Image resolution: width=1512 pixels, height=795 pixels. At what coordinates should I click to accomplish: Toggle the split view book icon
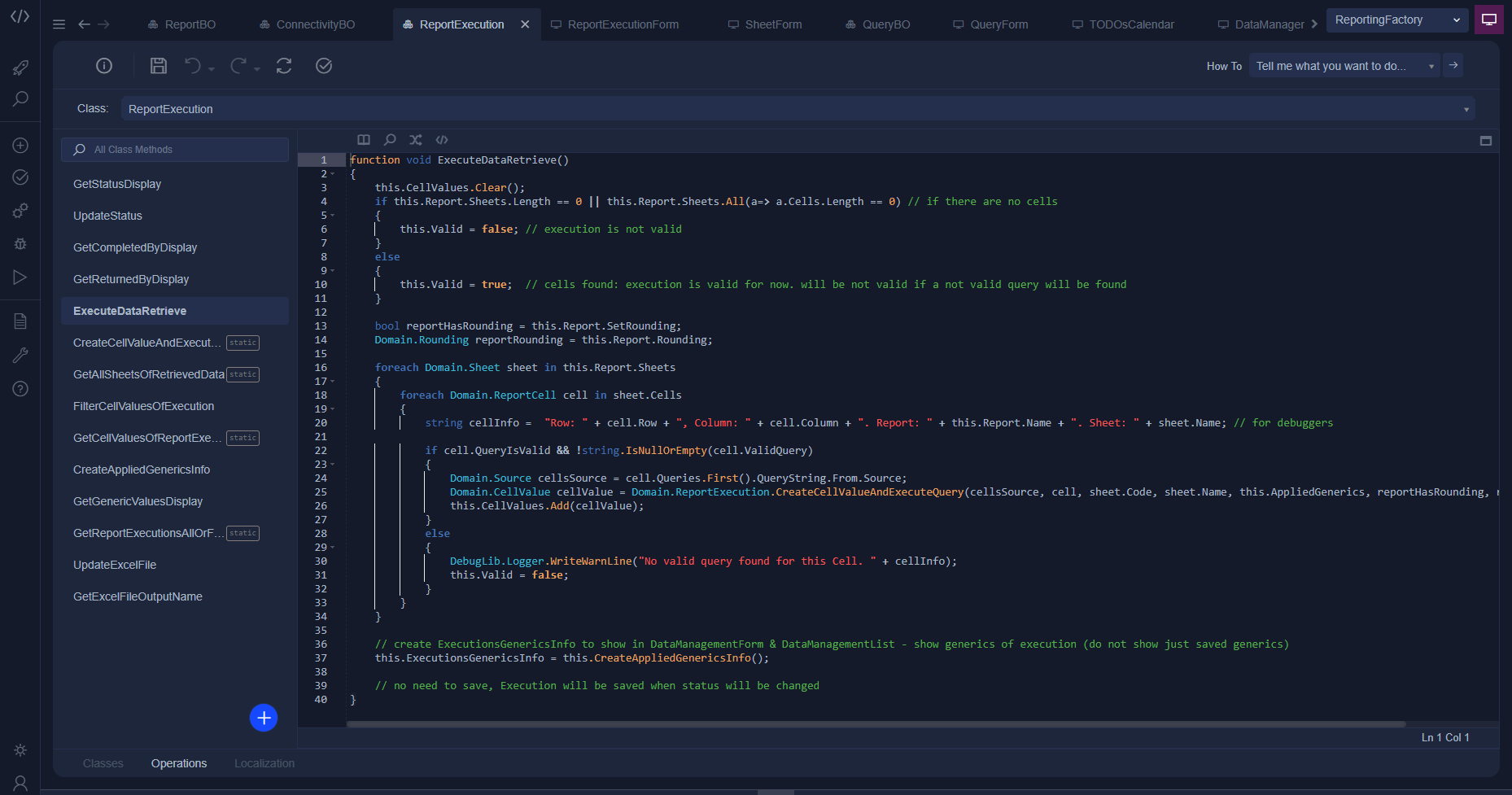364,140
